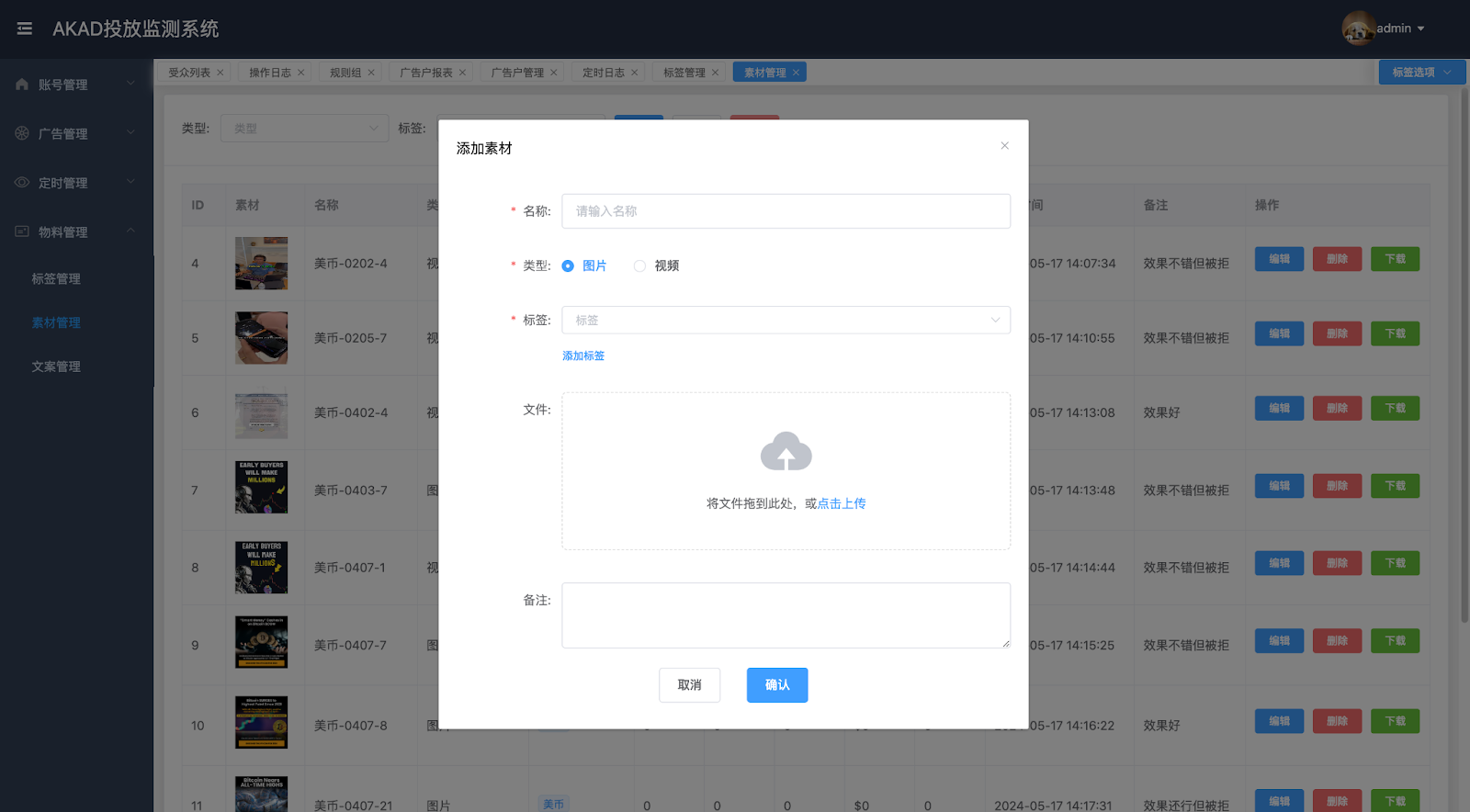Select the 视频 type radio option
The image size is (1470, 812).
(x=639, y=266)
